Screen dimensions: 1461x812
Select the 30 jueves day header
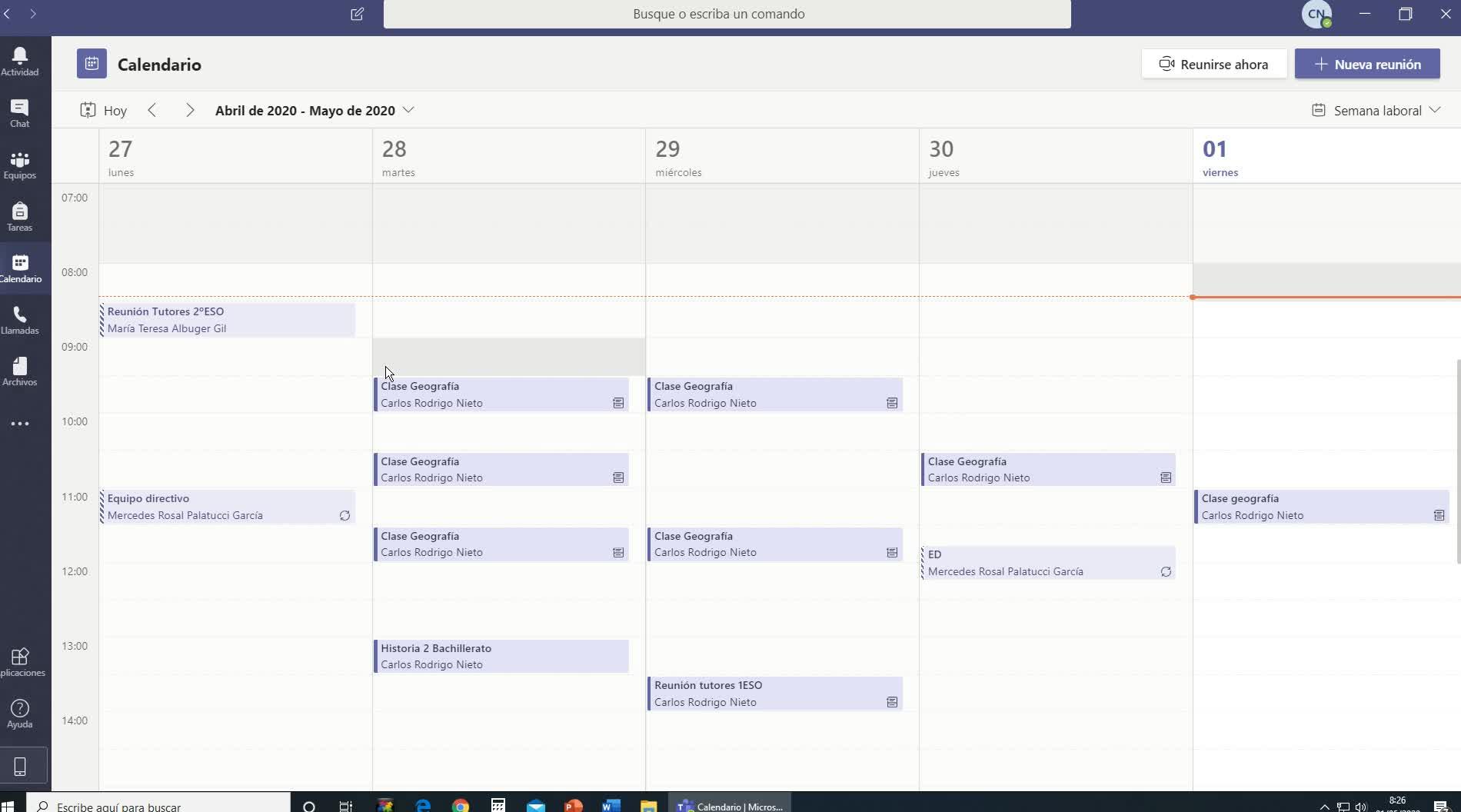1056,157
